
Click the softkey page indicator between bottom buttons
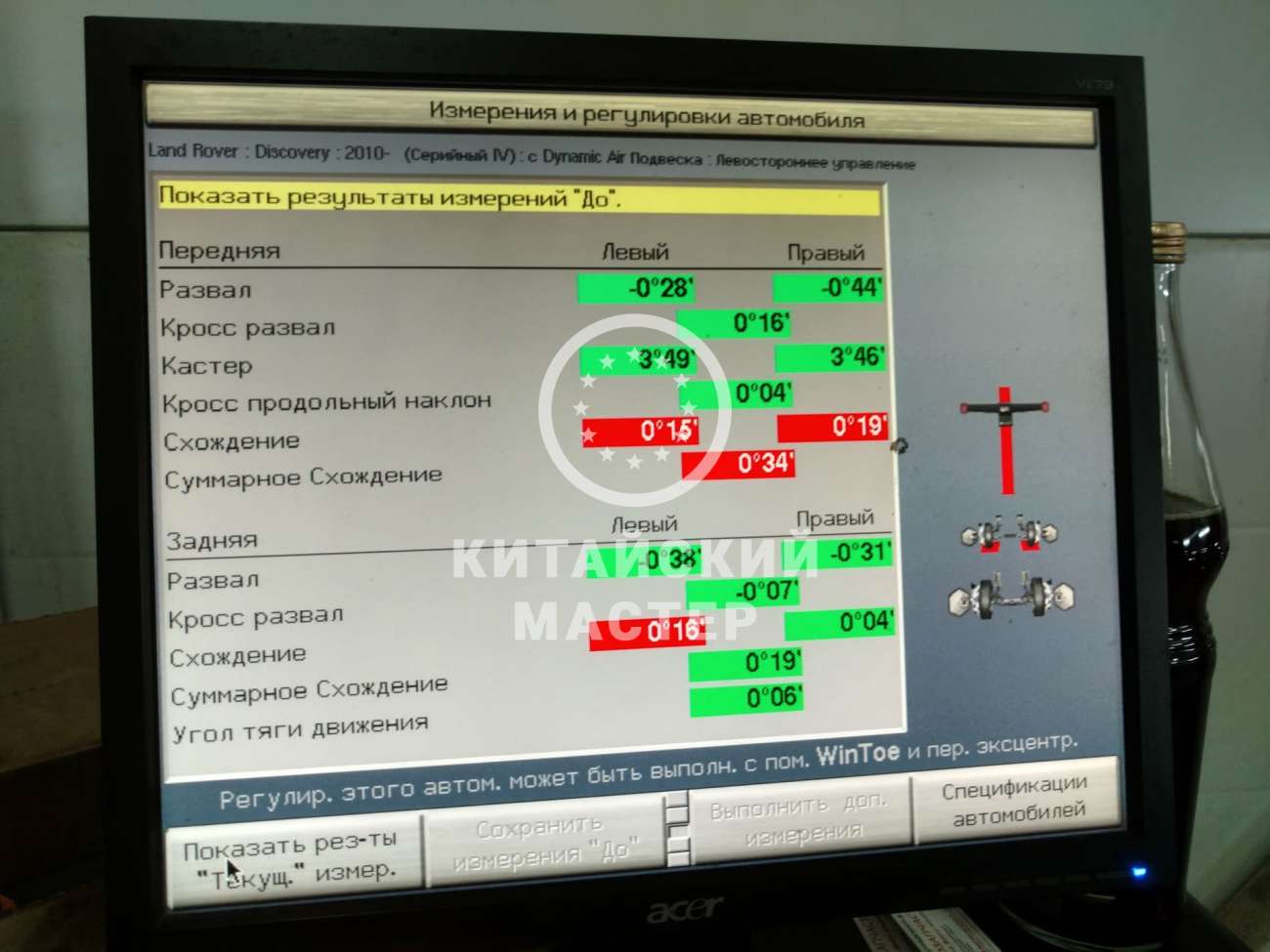tap(678, 830)
